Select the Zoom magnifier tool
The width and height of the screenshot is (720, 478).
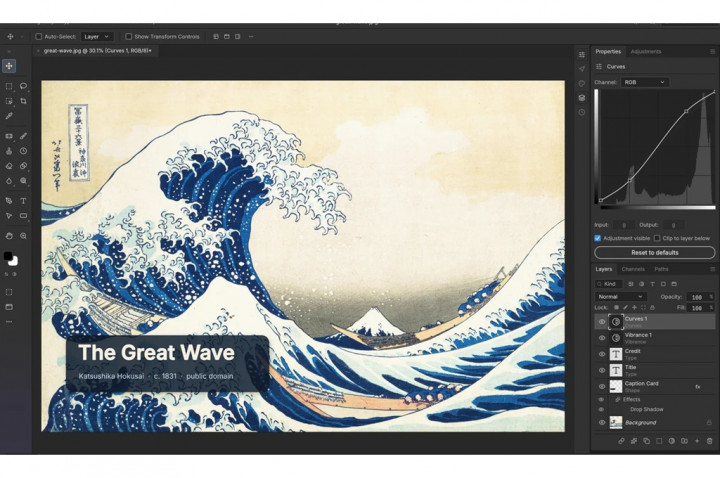click(x=23, y=236)
